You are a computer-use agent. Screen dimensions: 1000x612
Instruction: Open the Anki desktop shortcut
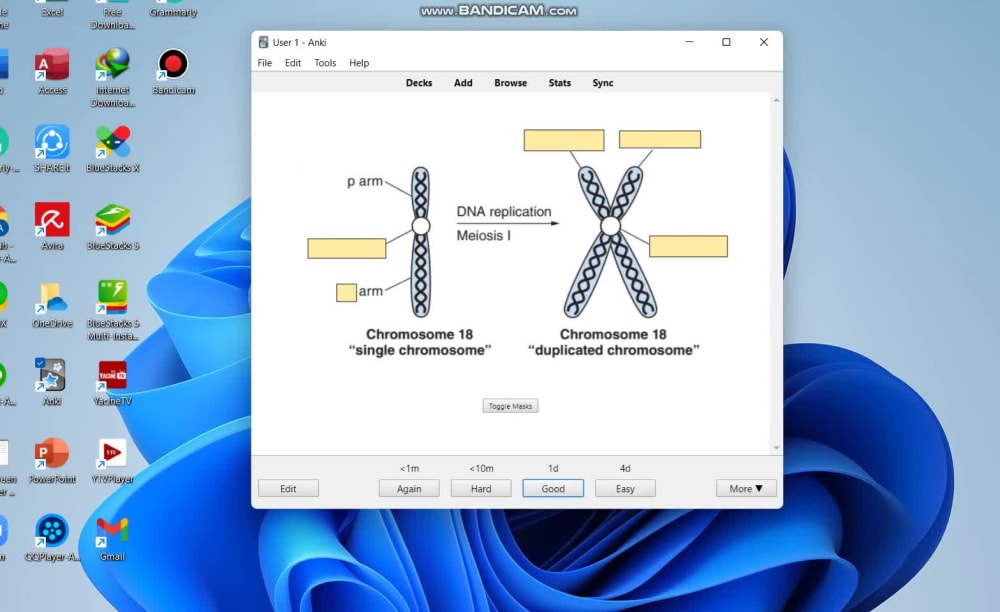52,381
